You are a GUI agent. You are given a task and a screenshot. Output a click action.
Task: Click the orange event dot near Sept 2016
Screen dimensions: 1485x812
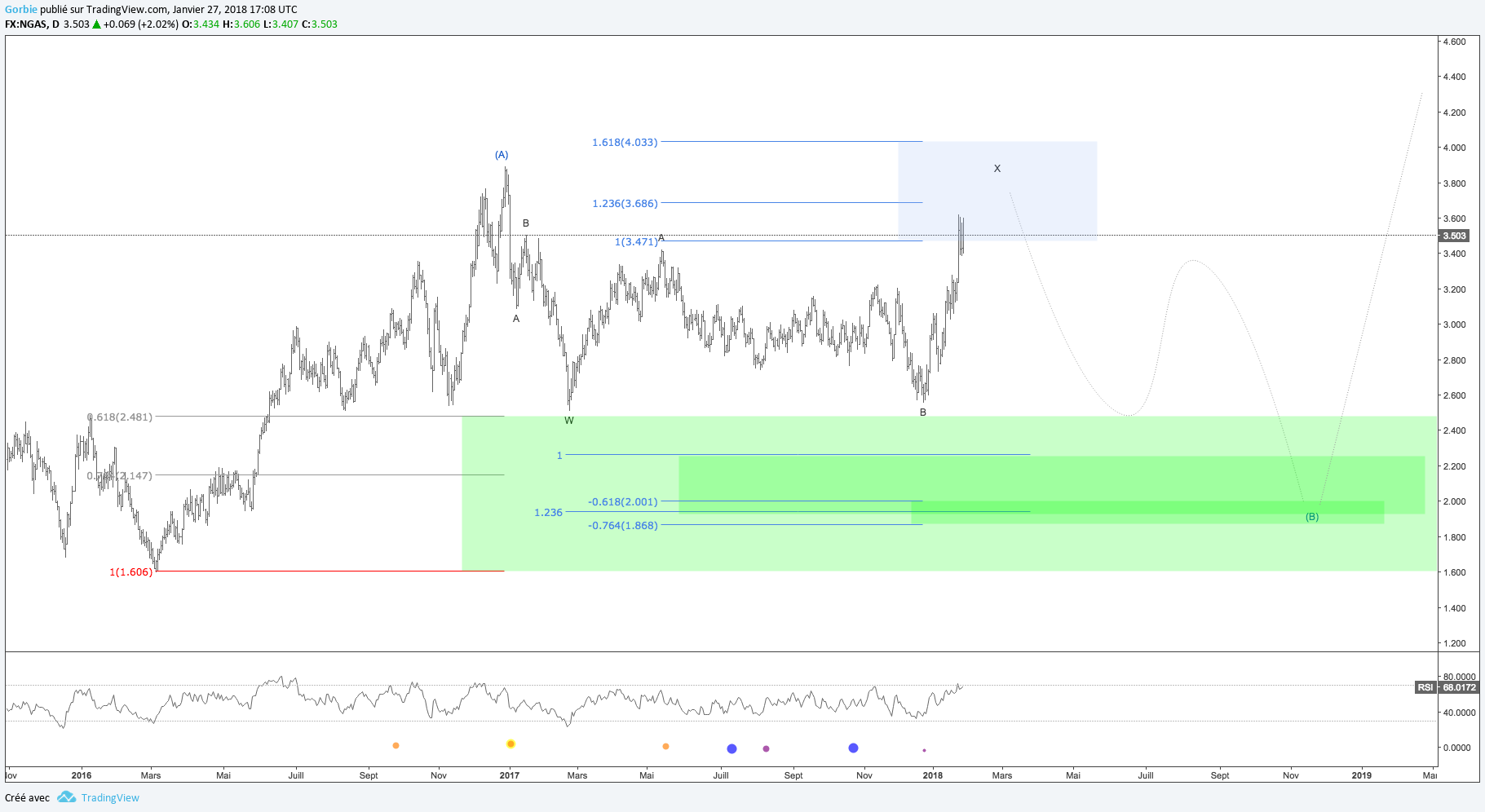pyautogui.click(x=396, y=746)
